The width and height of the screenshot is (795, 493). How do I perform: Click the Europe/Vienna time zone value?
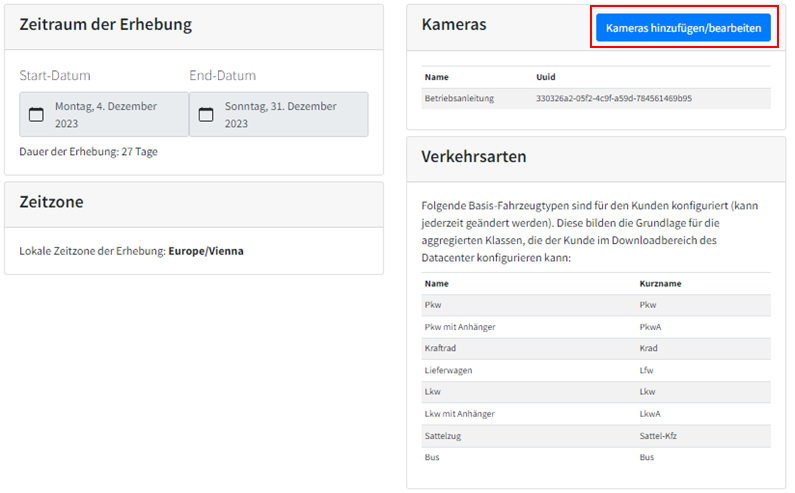pos(206,251)
